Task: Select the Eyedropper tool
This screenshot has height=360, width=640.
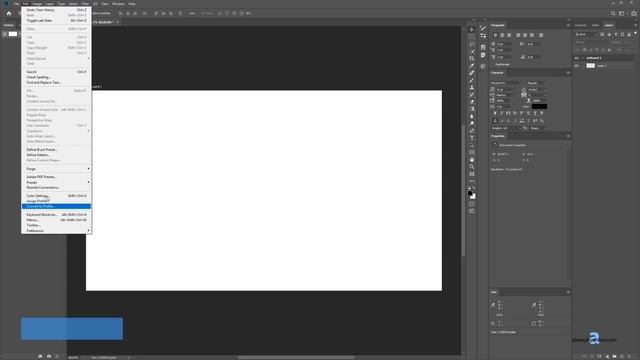Action: tap(471, 66)
